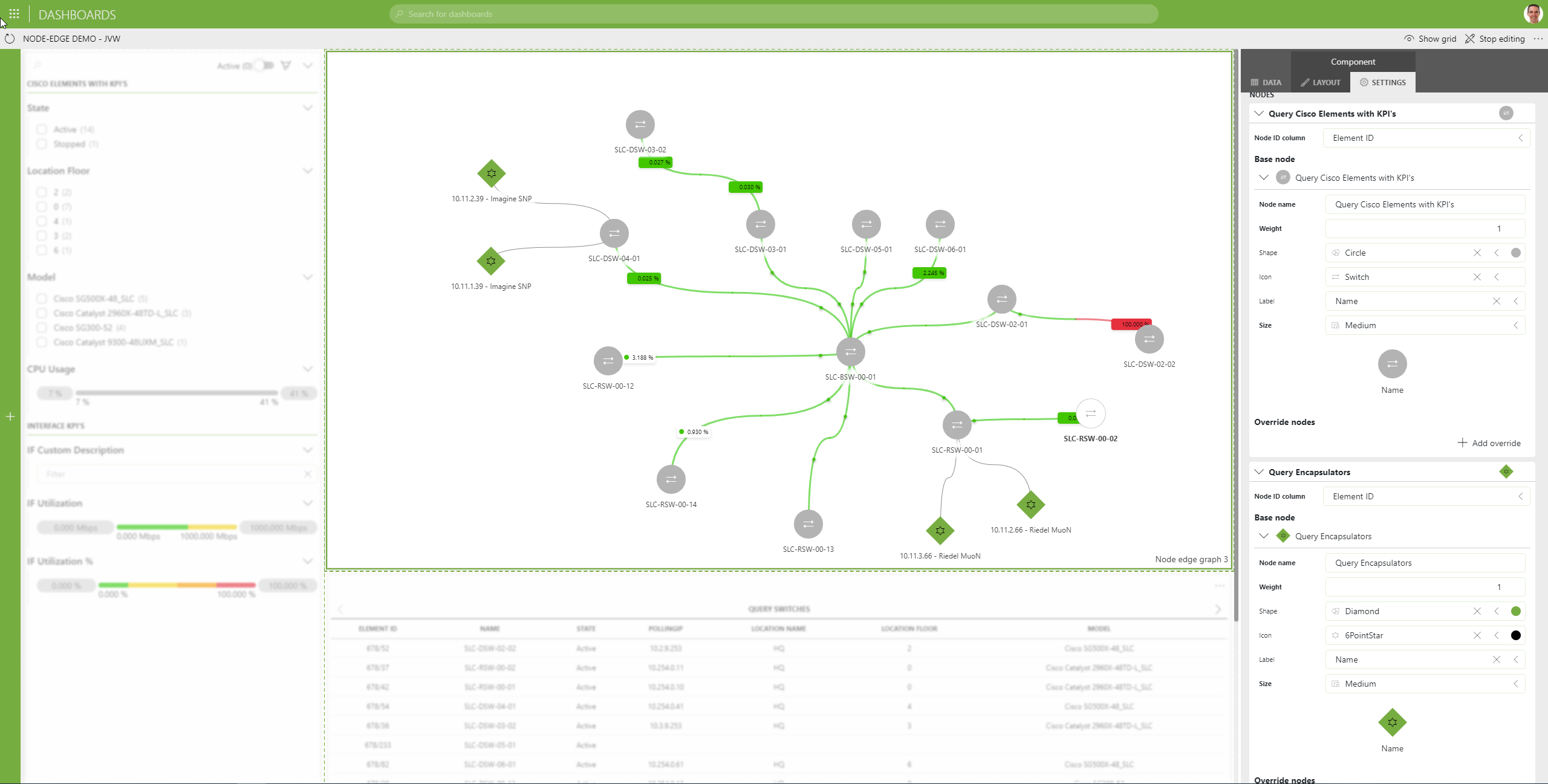The width and height of the screenshot is (1548, 784).
Task: Open the app launcher grid icon top left
Action: (13, 13)
